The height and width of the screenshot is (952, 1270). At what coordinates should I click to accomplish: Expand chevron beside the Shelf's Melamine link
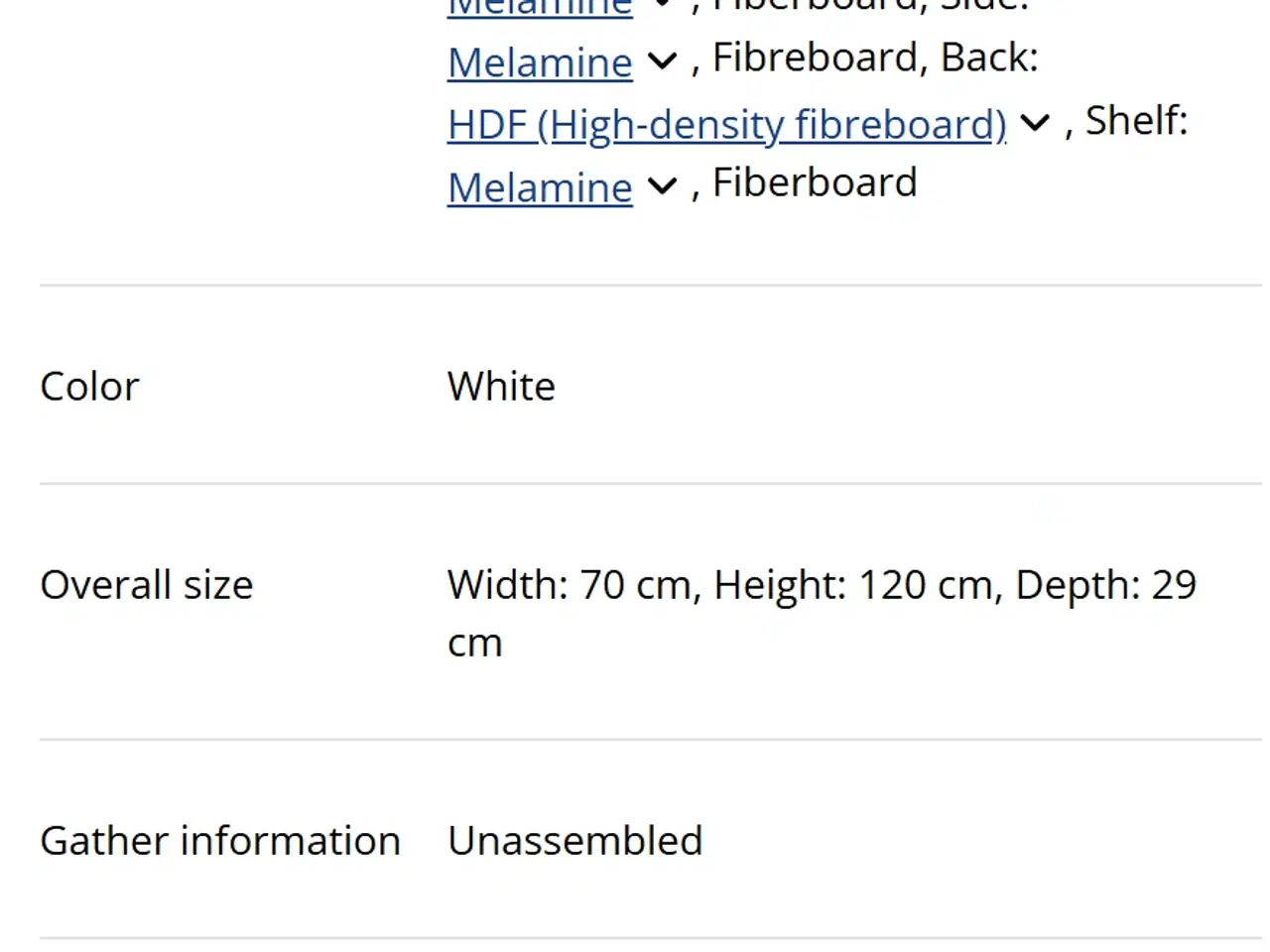coord(662,185)
